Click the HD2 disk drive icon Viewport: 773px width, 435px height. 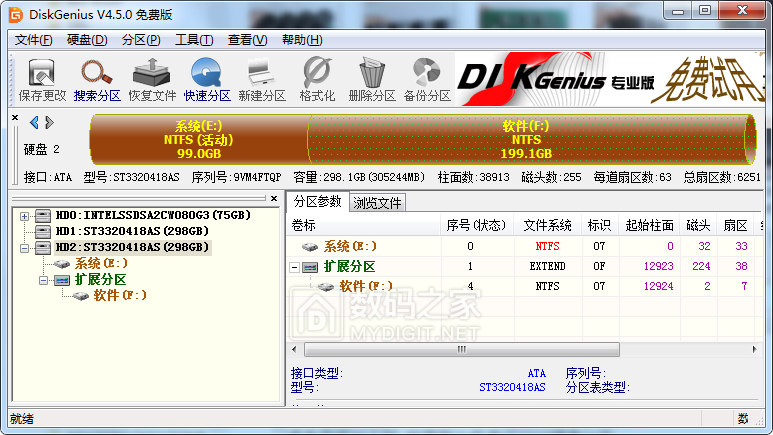(x=43, y=247)
